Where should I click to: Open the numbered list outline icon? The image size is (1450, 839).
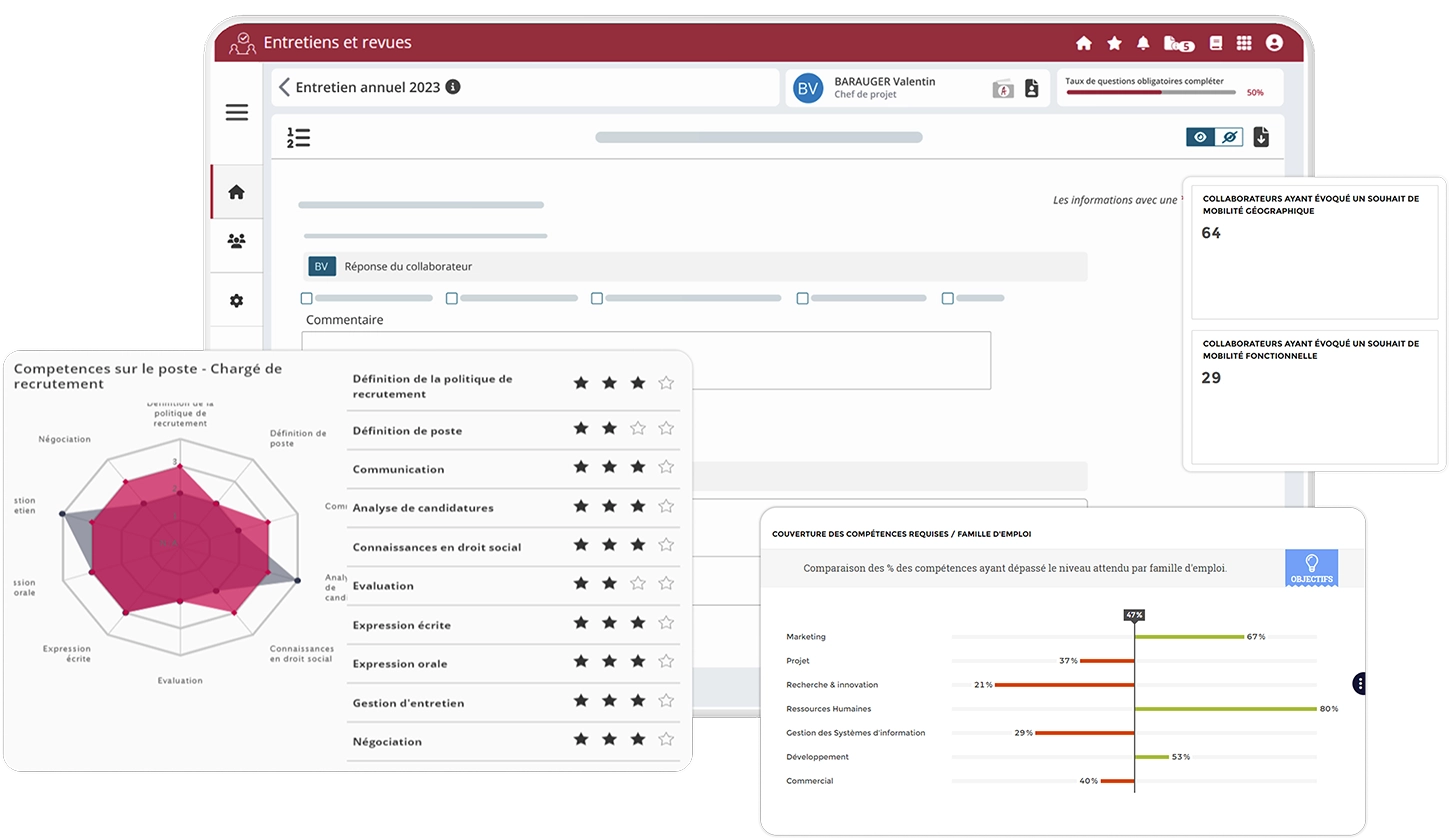coord(298,138)
